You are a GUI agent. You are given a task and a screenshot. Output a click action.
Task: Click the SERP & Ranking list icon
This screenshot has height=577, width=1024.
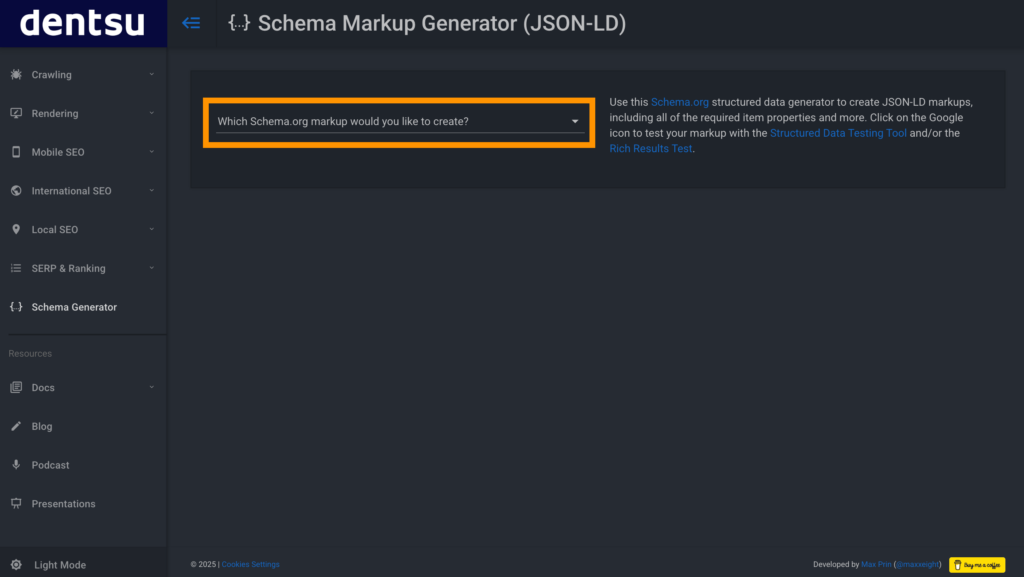[x=16, y=268]
